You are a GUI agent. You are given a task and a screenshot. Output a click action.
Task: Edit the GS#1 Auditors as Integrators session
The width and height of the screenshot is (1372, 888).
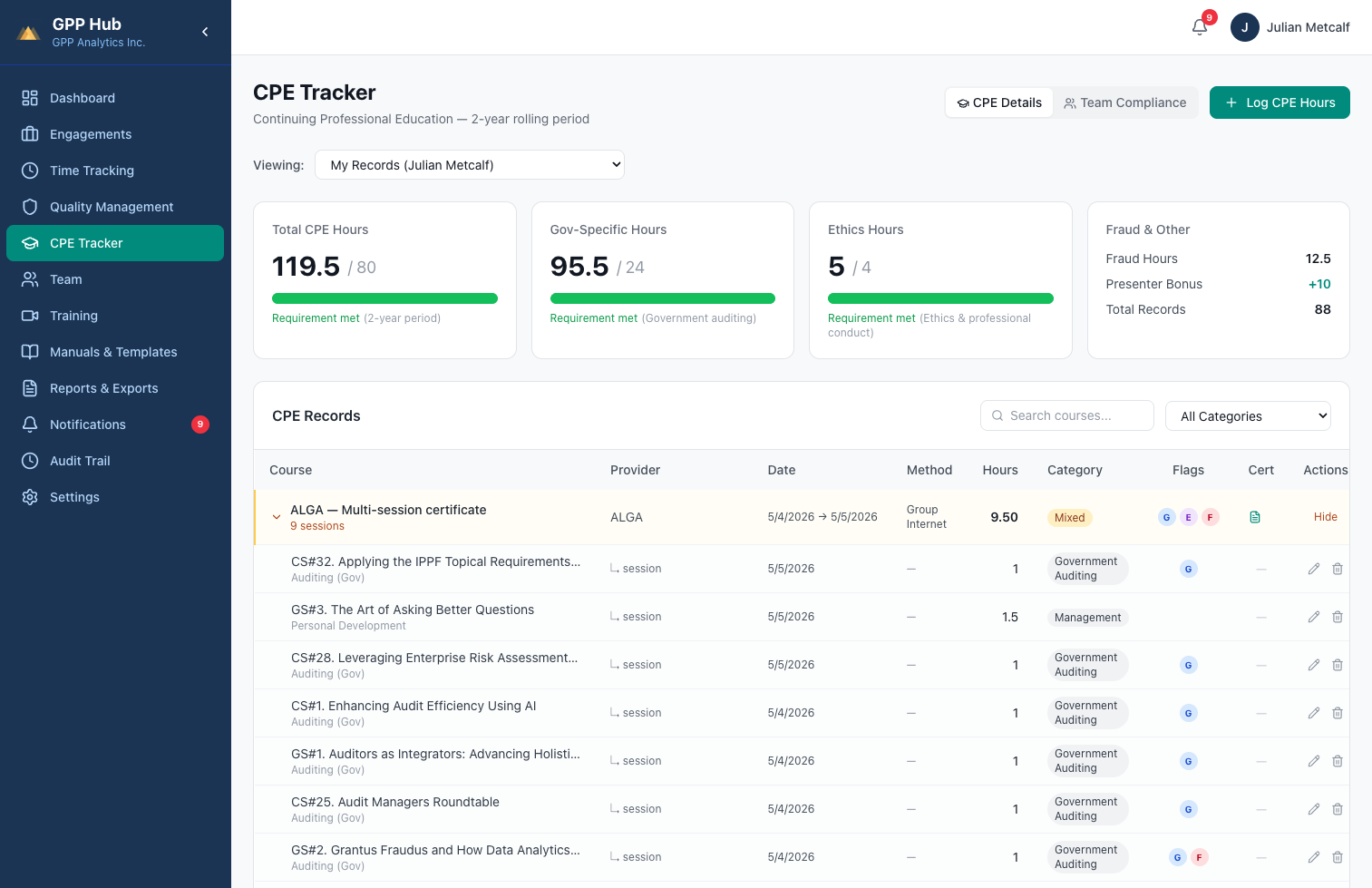click(x=1314, y=761)
